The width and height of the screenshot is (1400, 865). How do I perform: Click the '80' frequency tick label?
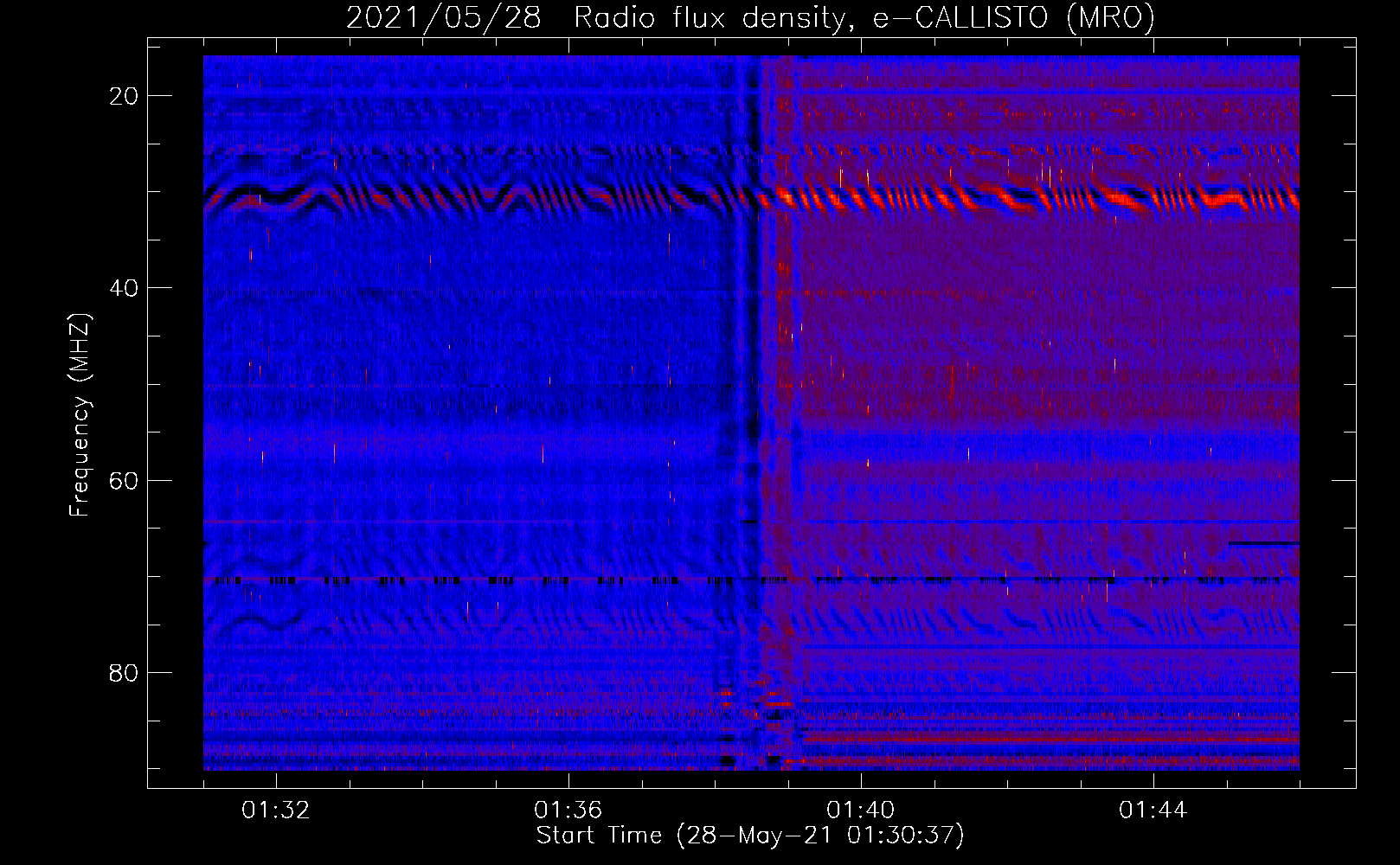pos(124,673)
